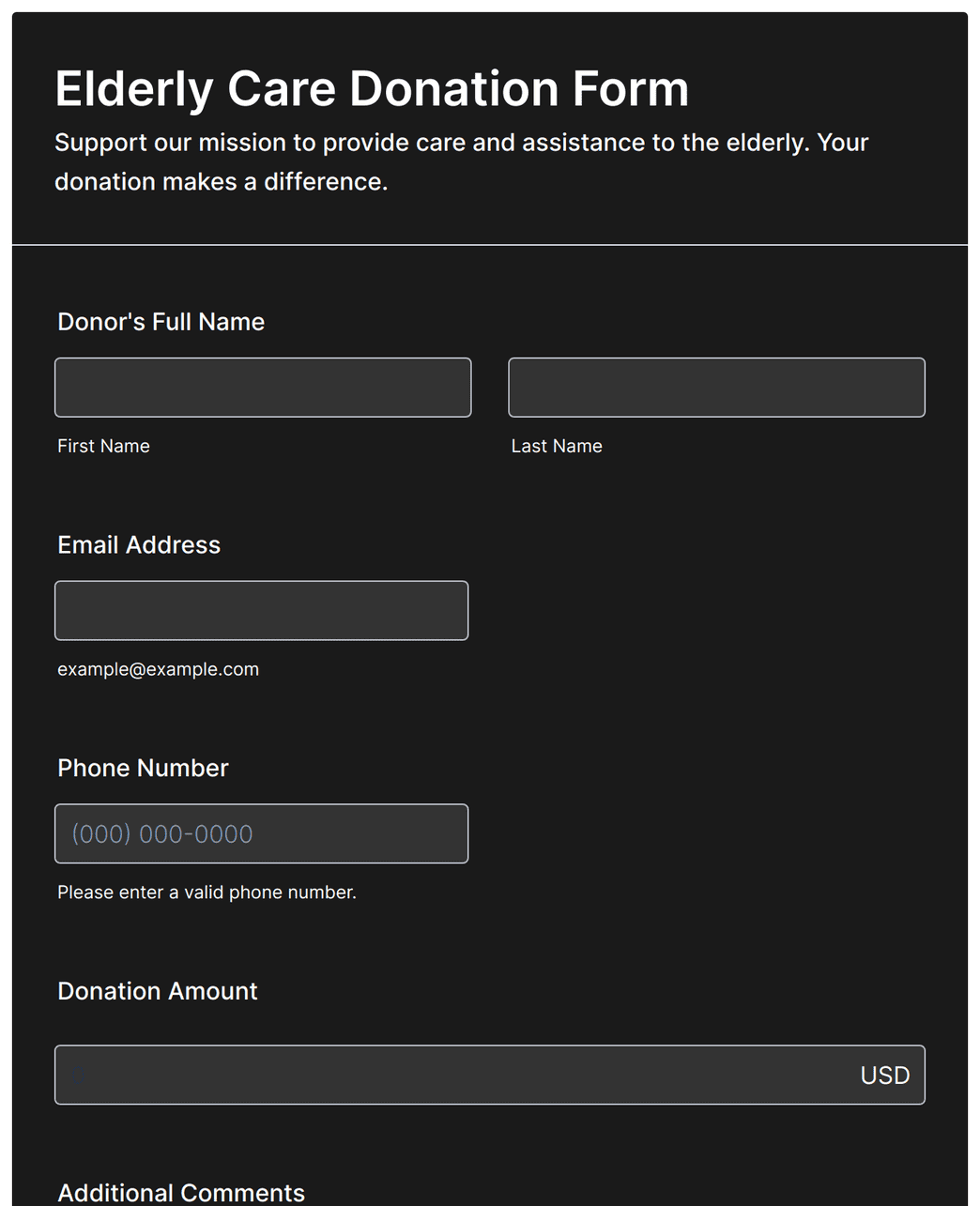The height and width of the screenshot is (1206, 980).
Task: Click the "Donation Amount" label
Action: click(x=157, y=991)
